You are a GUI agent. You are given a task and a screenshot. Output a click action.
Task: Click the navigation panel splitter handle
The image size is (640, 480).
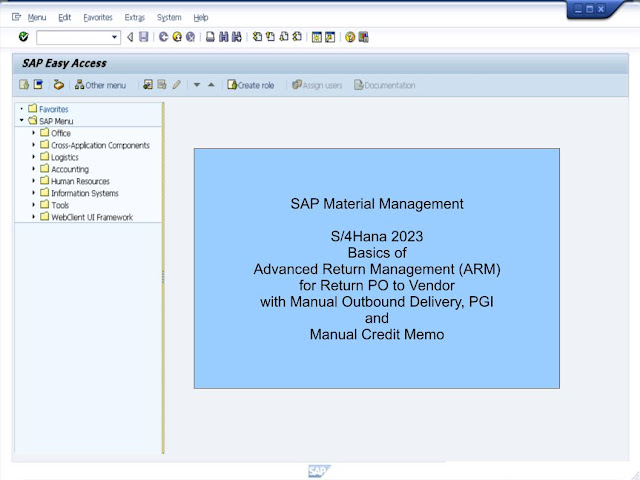pyautogui.click(x=163, y=277)
